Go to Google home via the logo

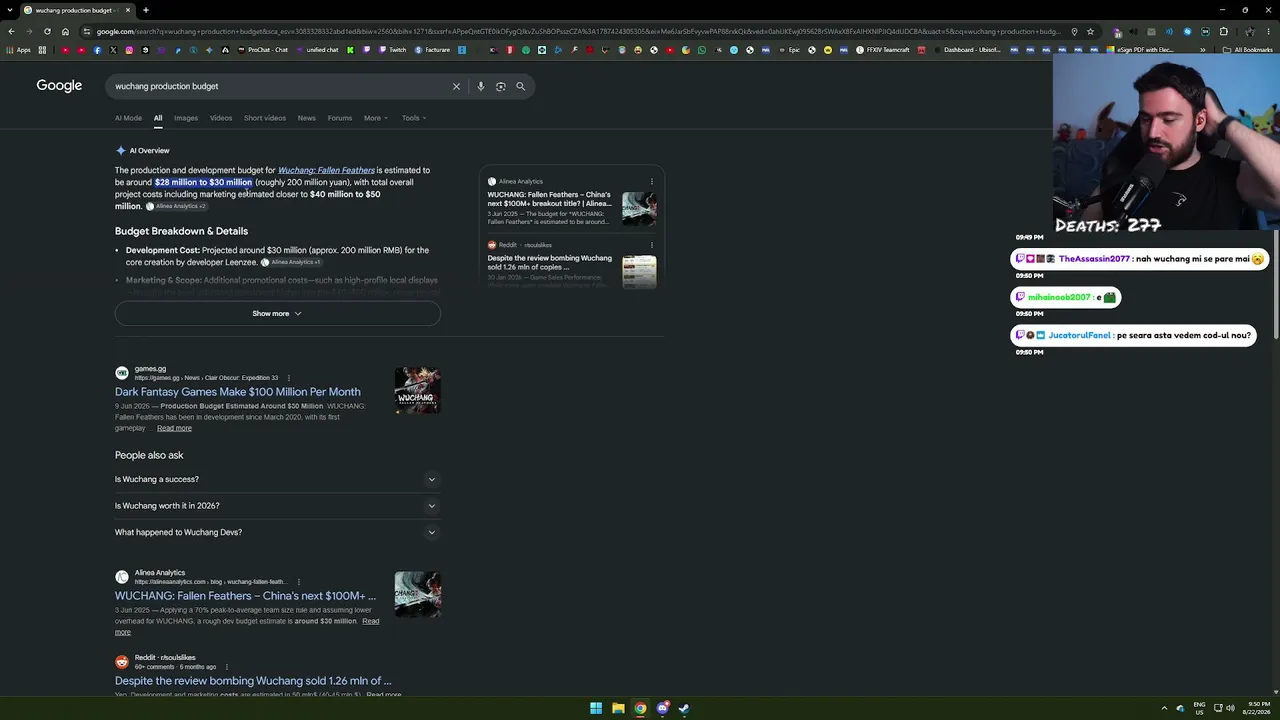(x=59, y=86)
